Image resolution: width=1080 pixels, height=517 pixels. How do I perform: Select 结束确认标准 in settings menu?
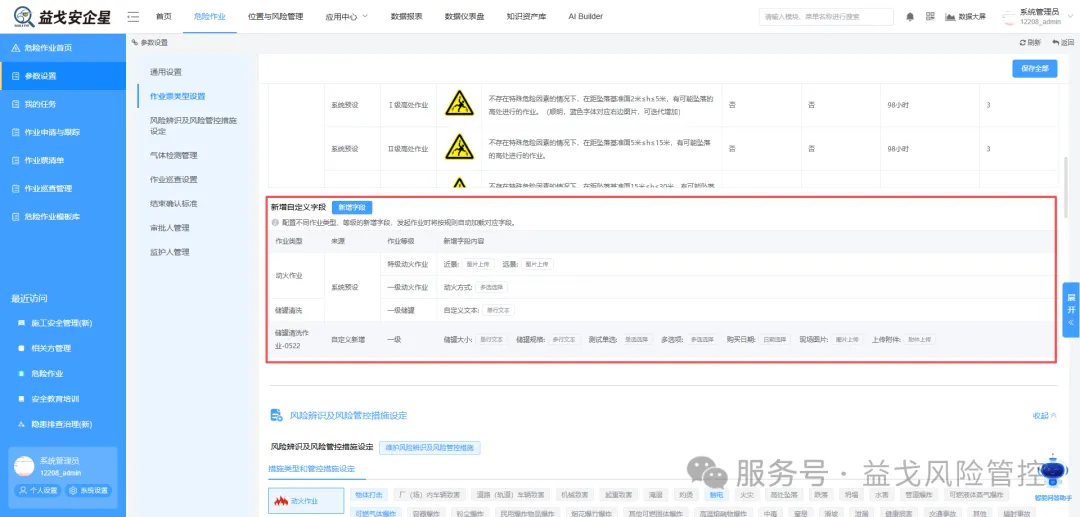coord(174,204)
